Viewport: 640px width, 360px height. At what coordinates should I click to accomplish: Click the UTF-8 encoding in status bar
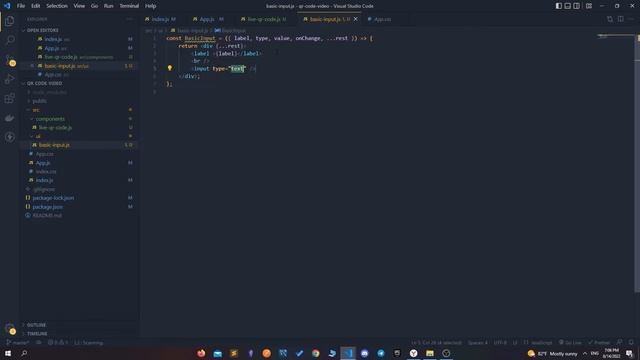500,342
